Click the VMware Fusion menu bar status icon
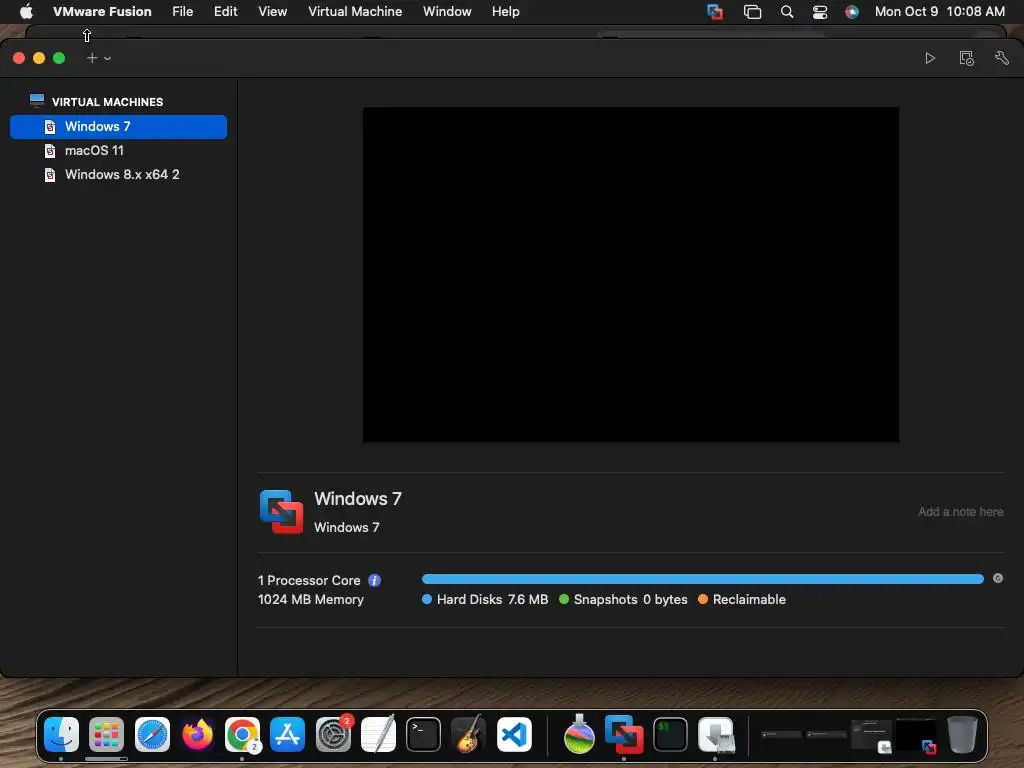 [x=715, y=12]
